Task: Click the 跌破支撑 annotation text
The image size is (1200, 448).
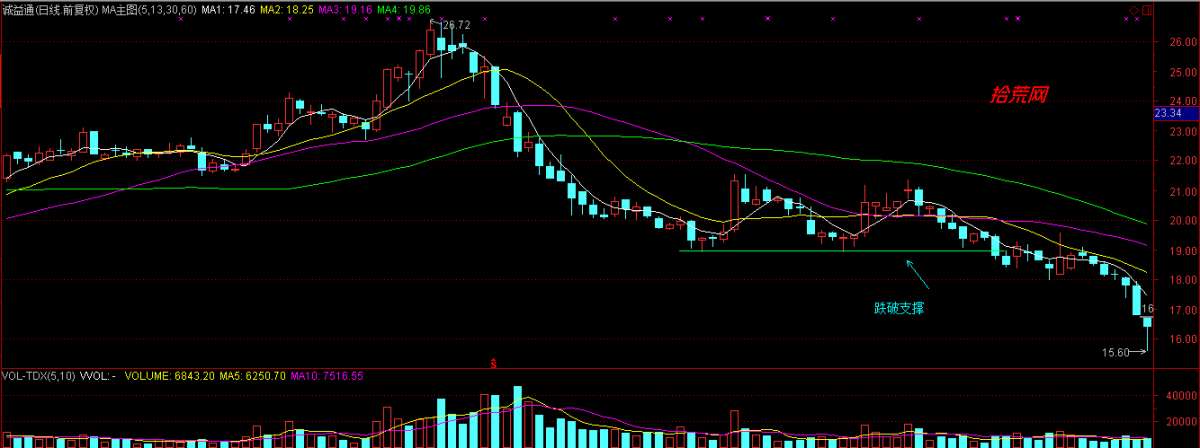Action: point(898,308)
